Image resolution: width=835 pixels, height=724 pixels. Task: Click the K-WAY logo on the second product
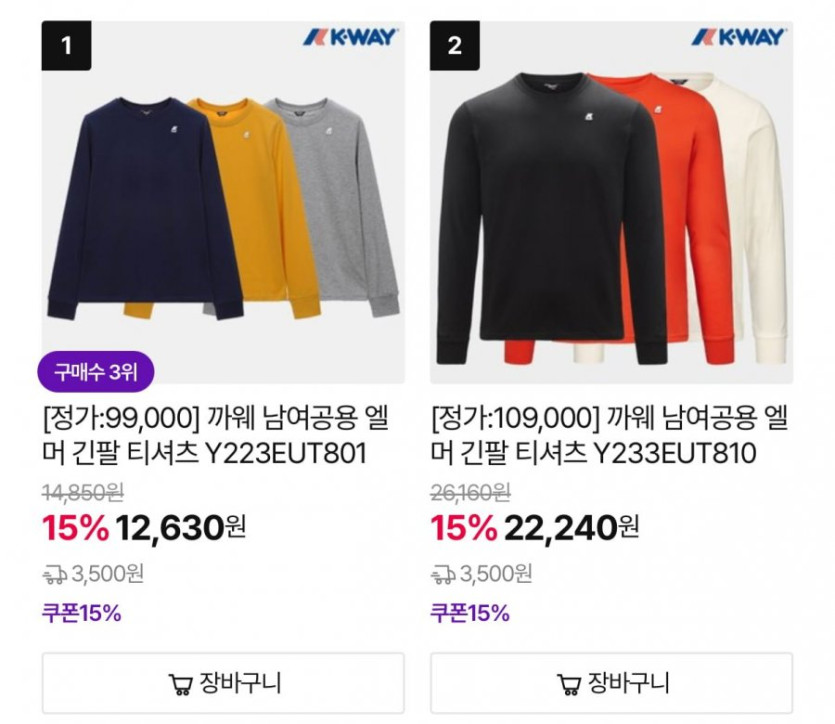tap(739, 37)
